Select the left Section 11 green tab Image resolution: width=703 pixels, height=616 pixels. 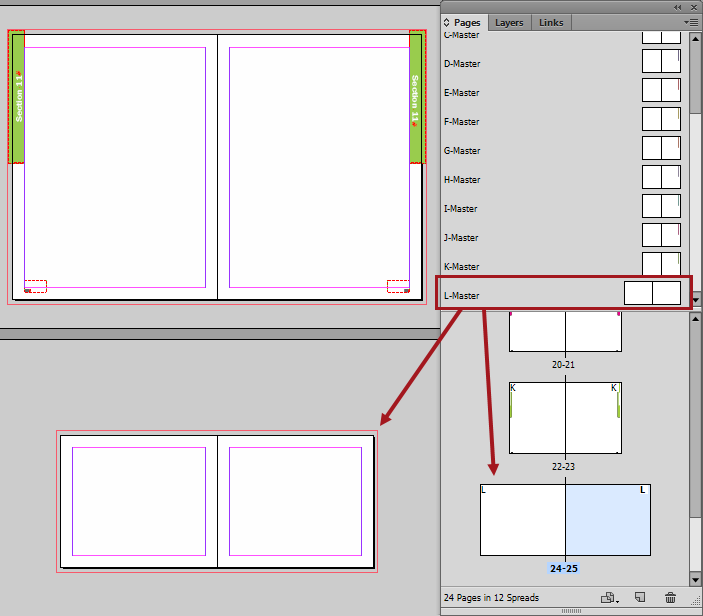(x=18, y=99)
